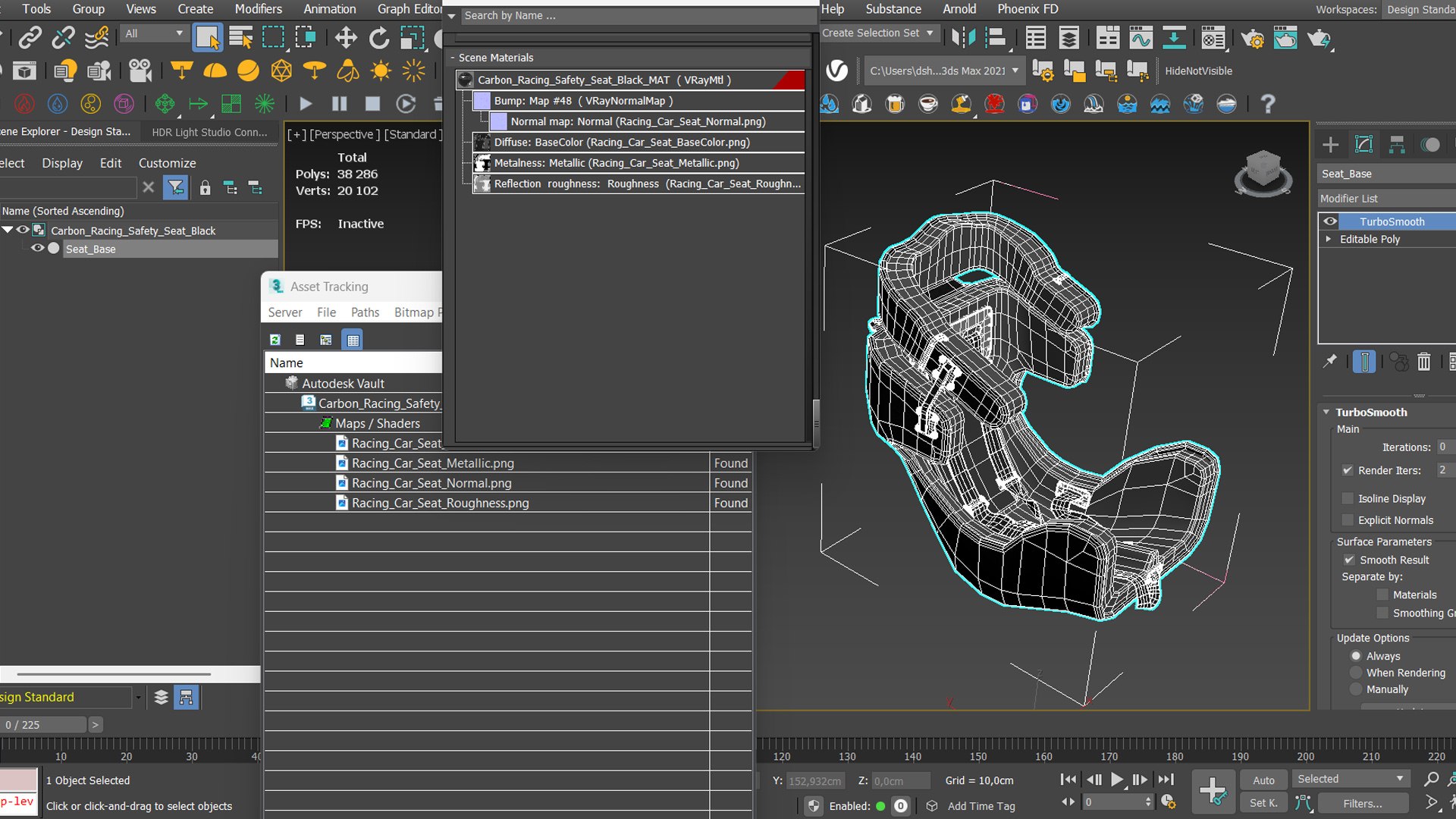Hide Seat_Base using its eye icon
Screen dimensions: 1456x819
(x=36, y=249)
